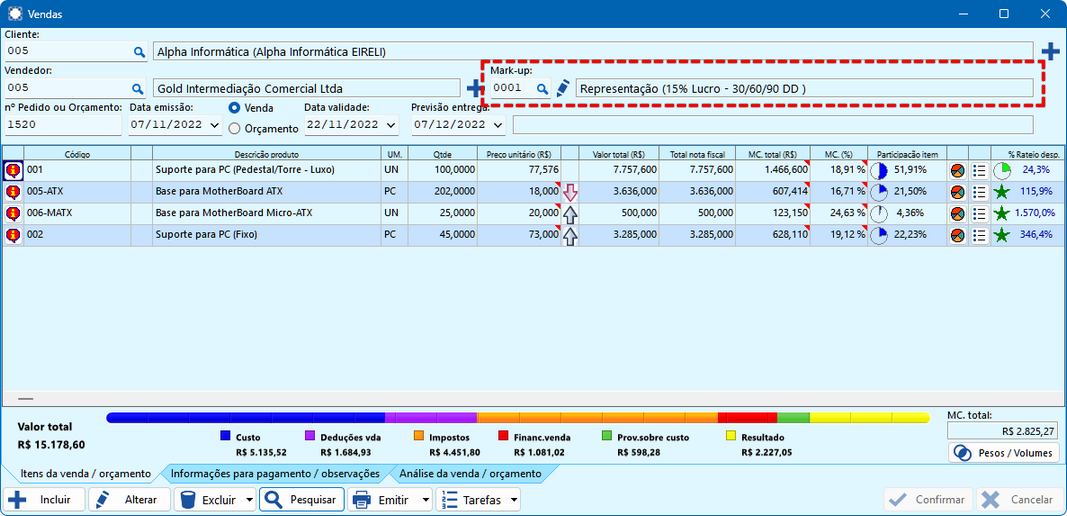1067x516 pixels.
Task: Open the Previsão entrega date dropdown
Action: point(499,125)
